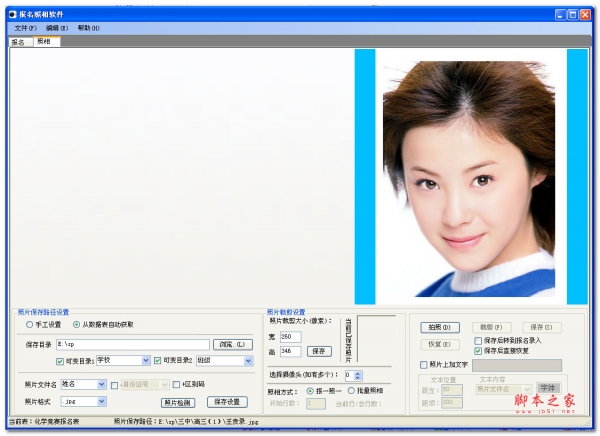This screenshot has height=436, width=600.
Task: Click the 截图(F) crop button
Action: 491,327
